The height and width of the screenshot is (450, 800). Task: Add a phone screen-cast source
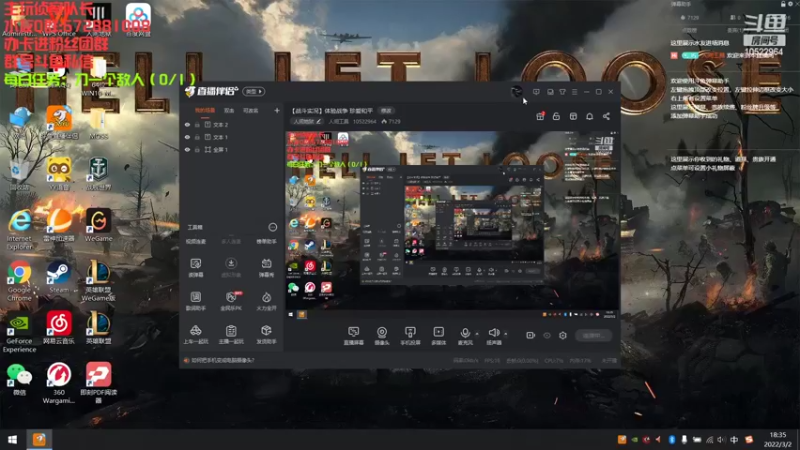pyautogui.click(x=410, y=336)
